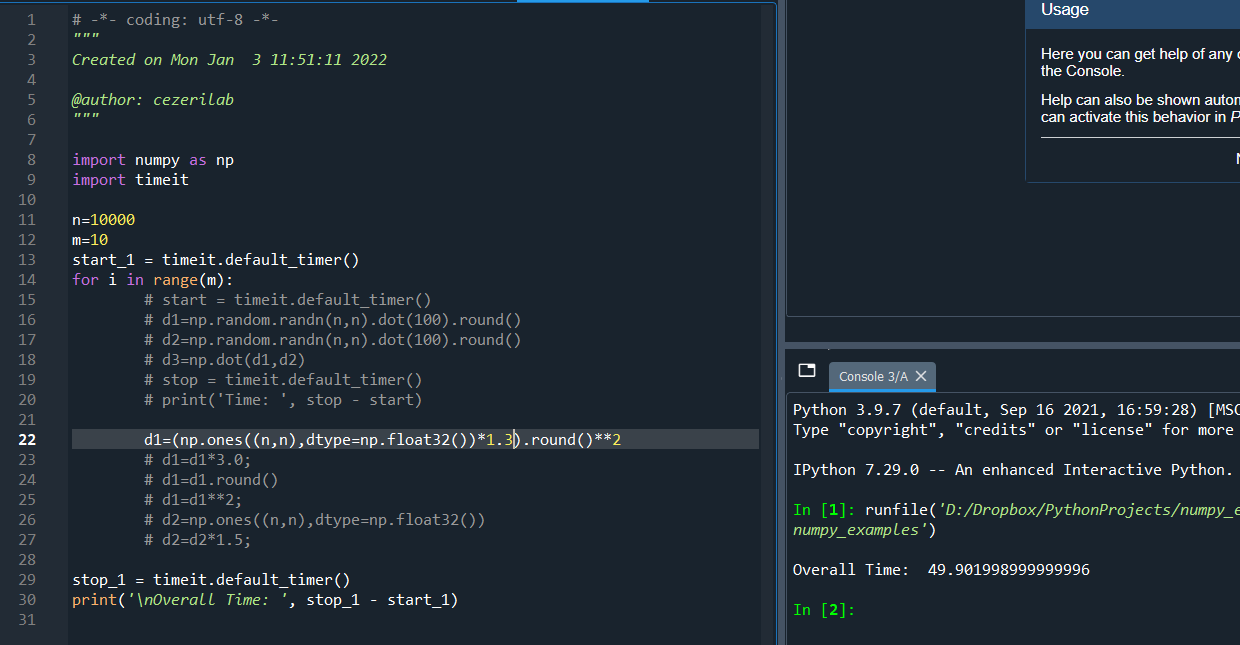Click the '# d1=d1.round()' comment line
1240x645 pixels.
pos(211,480)
